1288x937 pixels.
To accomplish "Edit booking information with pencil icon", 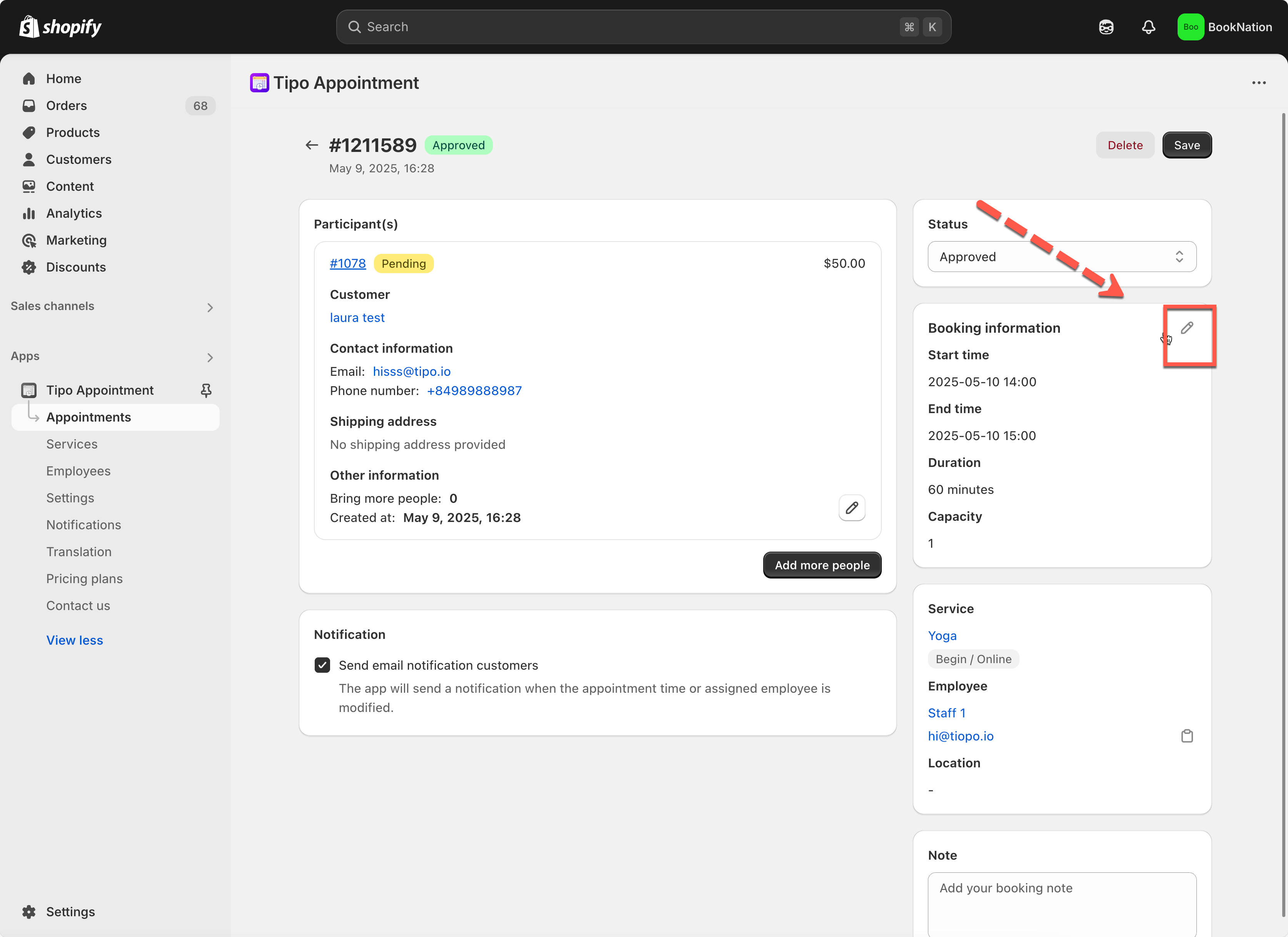I will [x=1186, y=328].
